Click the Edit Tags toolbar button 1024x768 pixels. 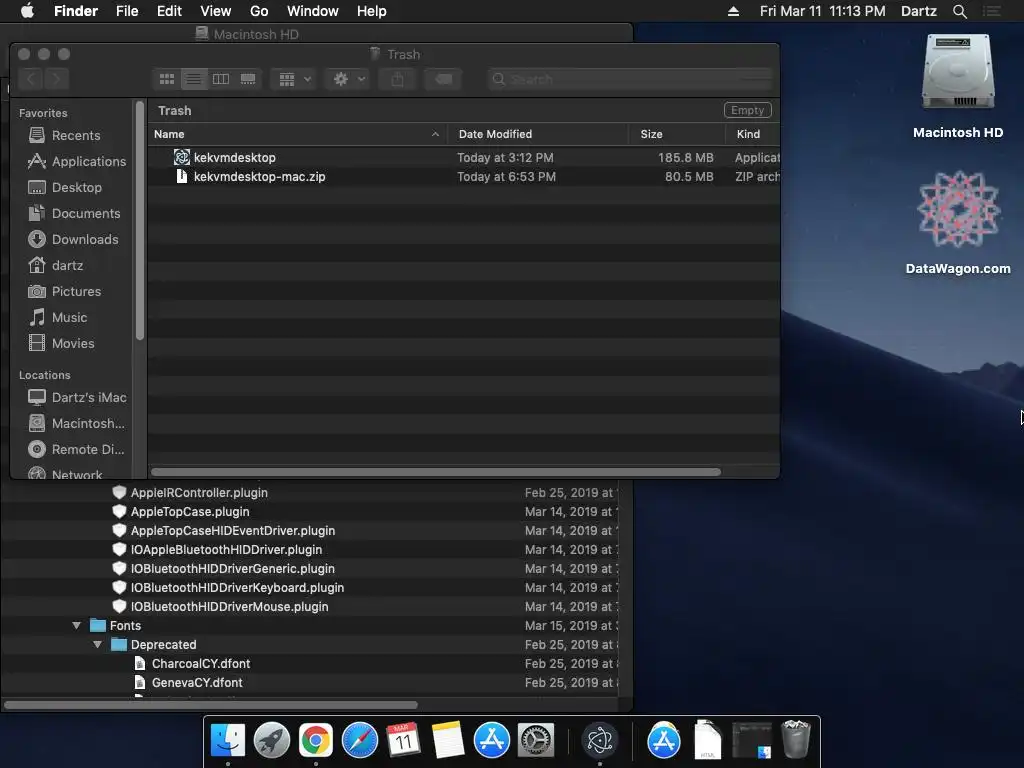(x=443, y=79)
